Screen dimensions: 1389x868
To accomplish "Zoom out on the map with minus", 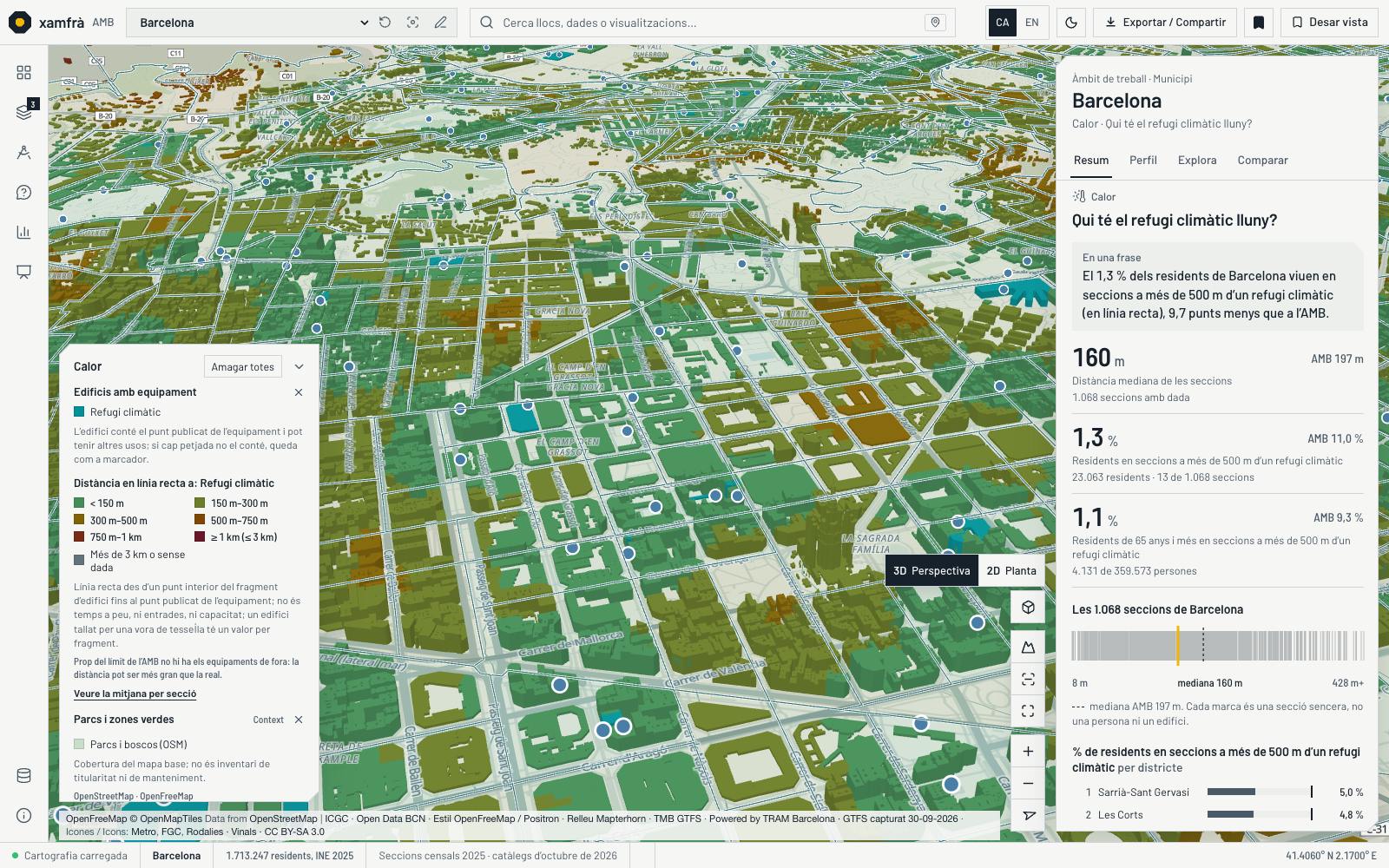I will pos(1028,784).
